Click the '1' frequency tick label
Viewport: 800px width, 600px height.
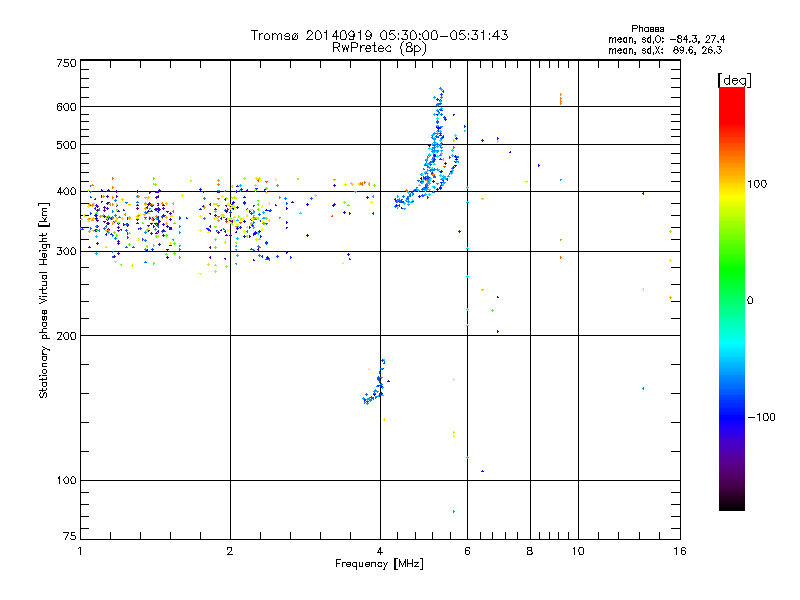[80, 551]
